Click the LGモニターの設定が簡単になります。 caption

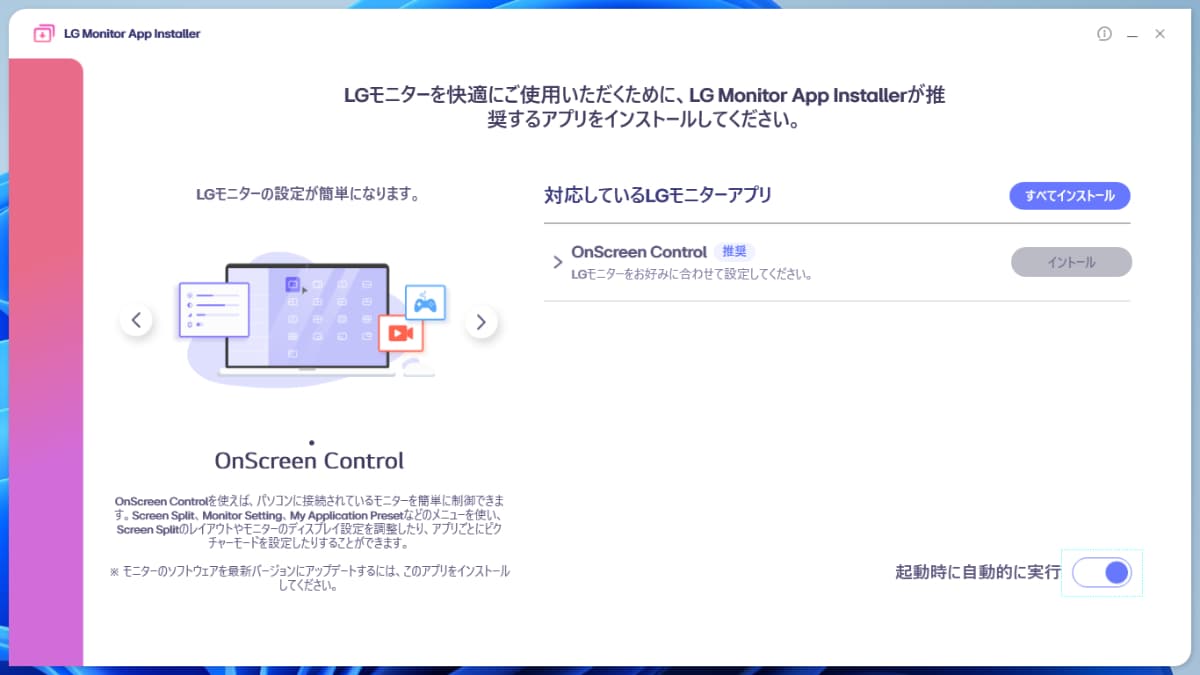[x=308, y=195]
